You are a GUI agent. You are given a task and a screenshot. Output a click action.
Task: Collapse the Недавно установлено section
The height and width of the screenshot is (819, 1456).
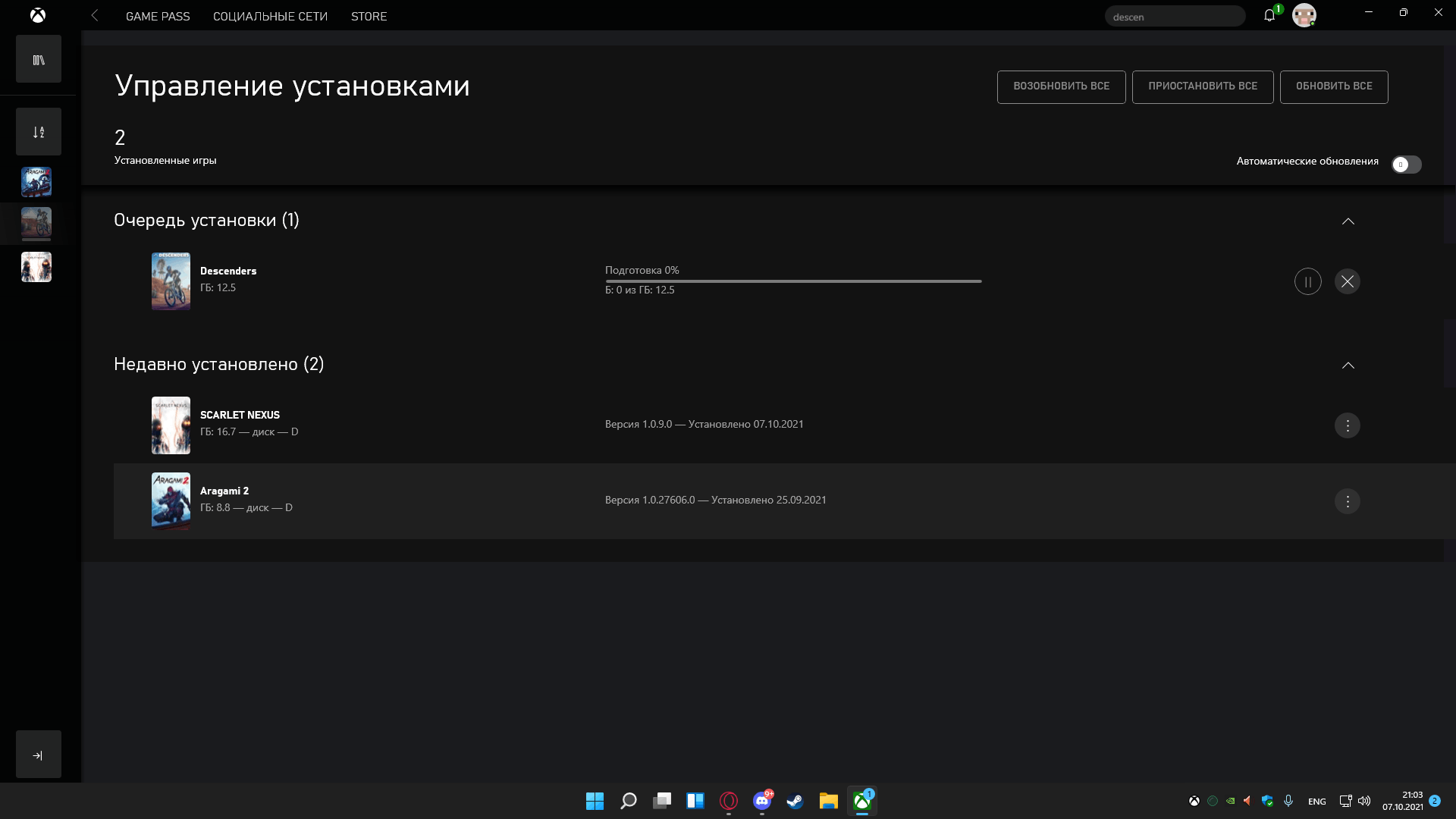(1348, 366)
